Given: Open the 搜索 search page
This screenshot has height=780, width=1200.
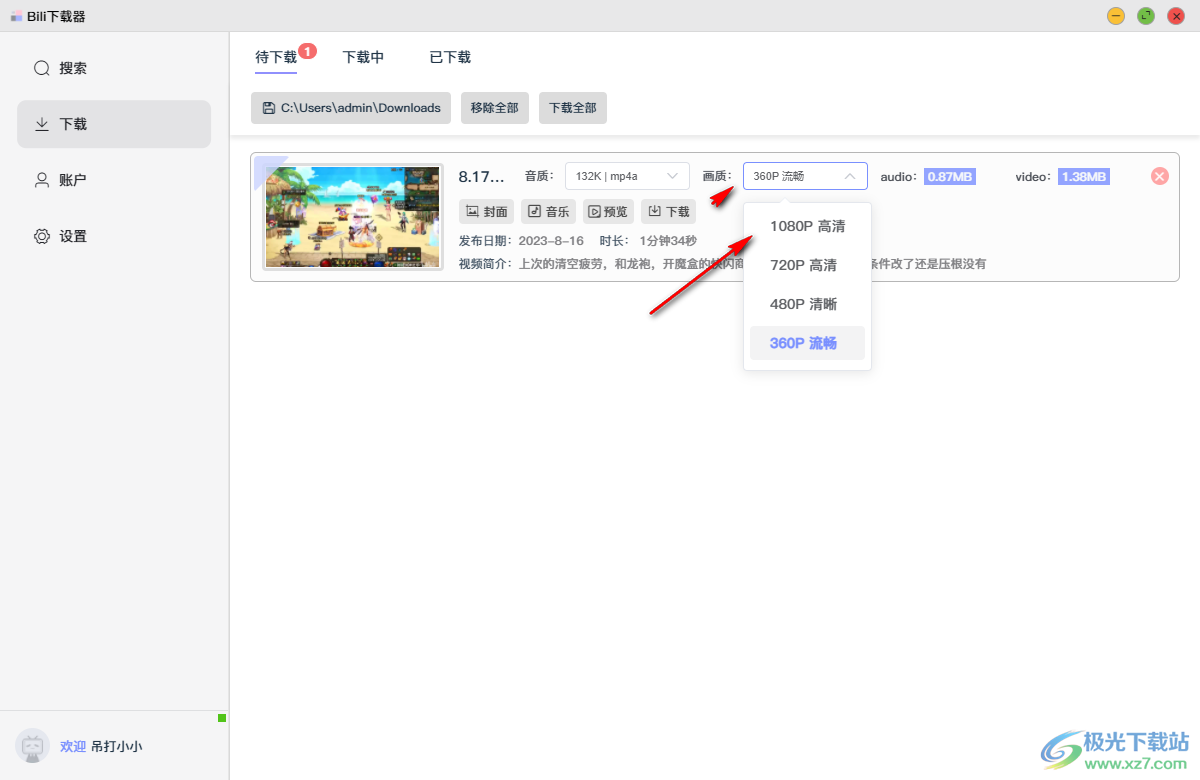Looking at the screenshot, I should pos(114,68).
